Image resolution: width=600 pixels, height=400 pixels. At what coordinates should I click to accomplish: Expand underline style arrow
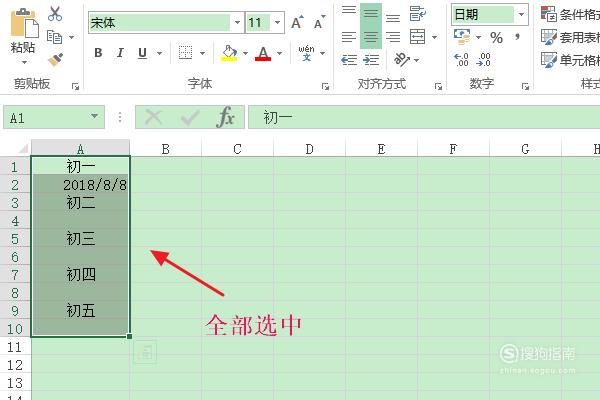click(x=159, y=53)
